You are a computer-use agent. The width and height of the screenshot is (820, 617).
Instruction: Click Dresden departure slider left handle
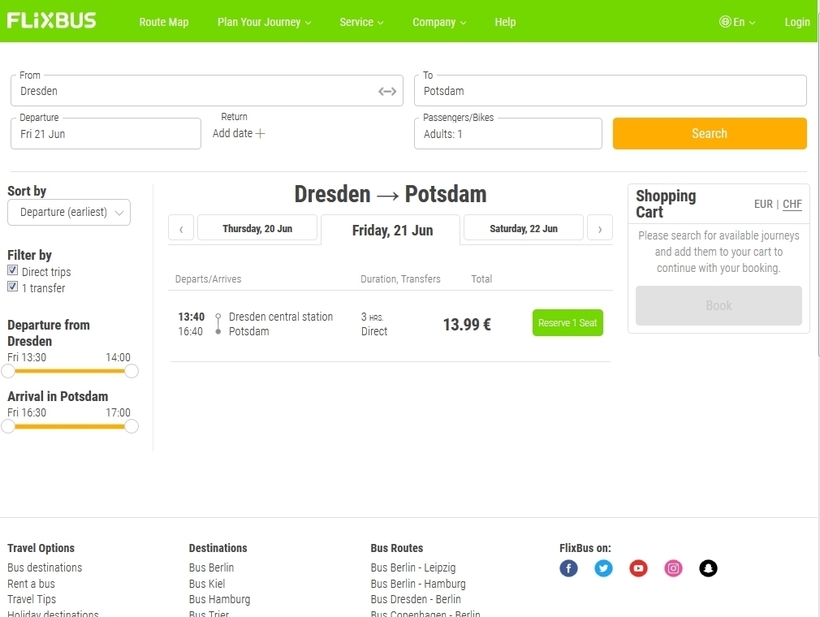tap(8, 371)
